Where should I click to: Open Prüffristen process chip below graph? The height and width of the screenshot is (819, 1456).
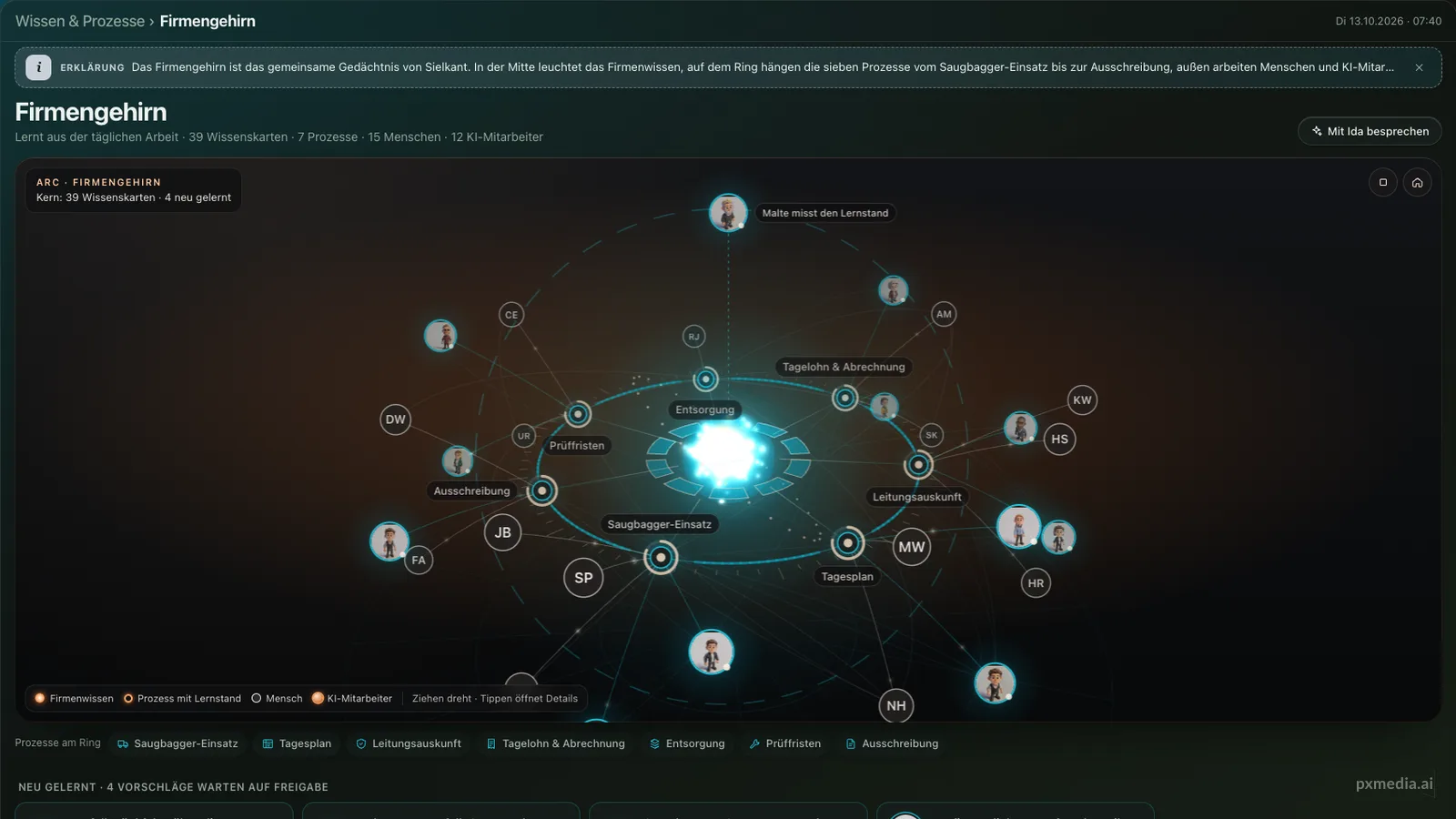[x=784, y=743]
